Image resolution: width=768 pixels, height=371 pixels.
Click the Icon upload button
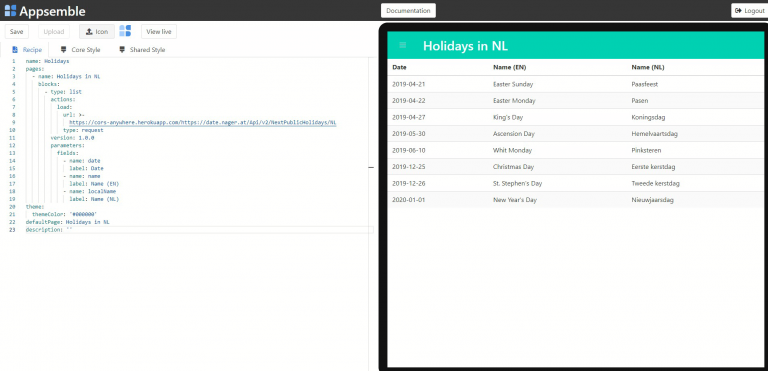pyautogui.click(x=97, y=31)
